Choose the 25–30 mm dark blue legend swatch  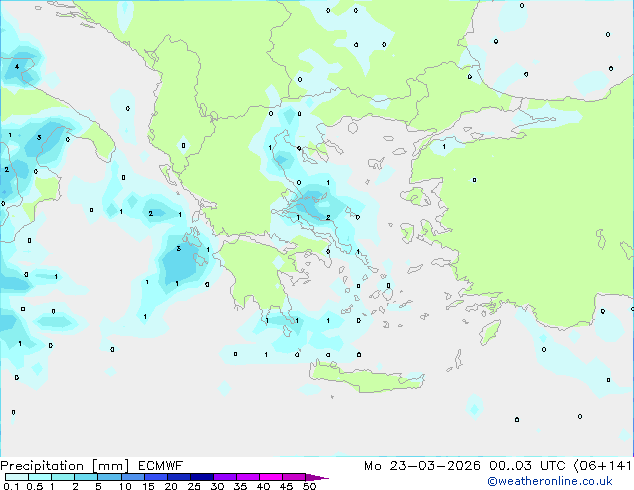(201, 477)
